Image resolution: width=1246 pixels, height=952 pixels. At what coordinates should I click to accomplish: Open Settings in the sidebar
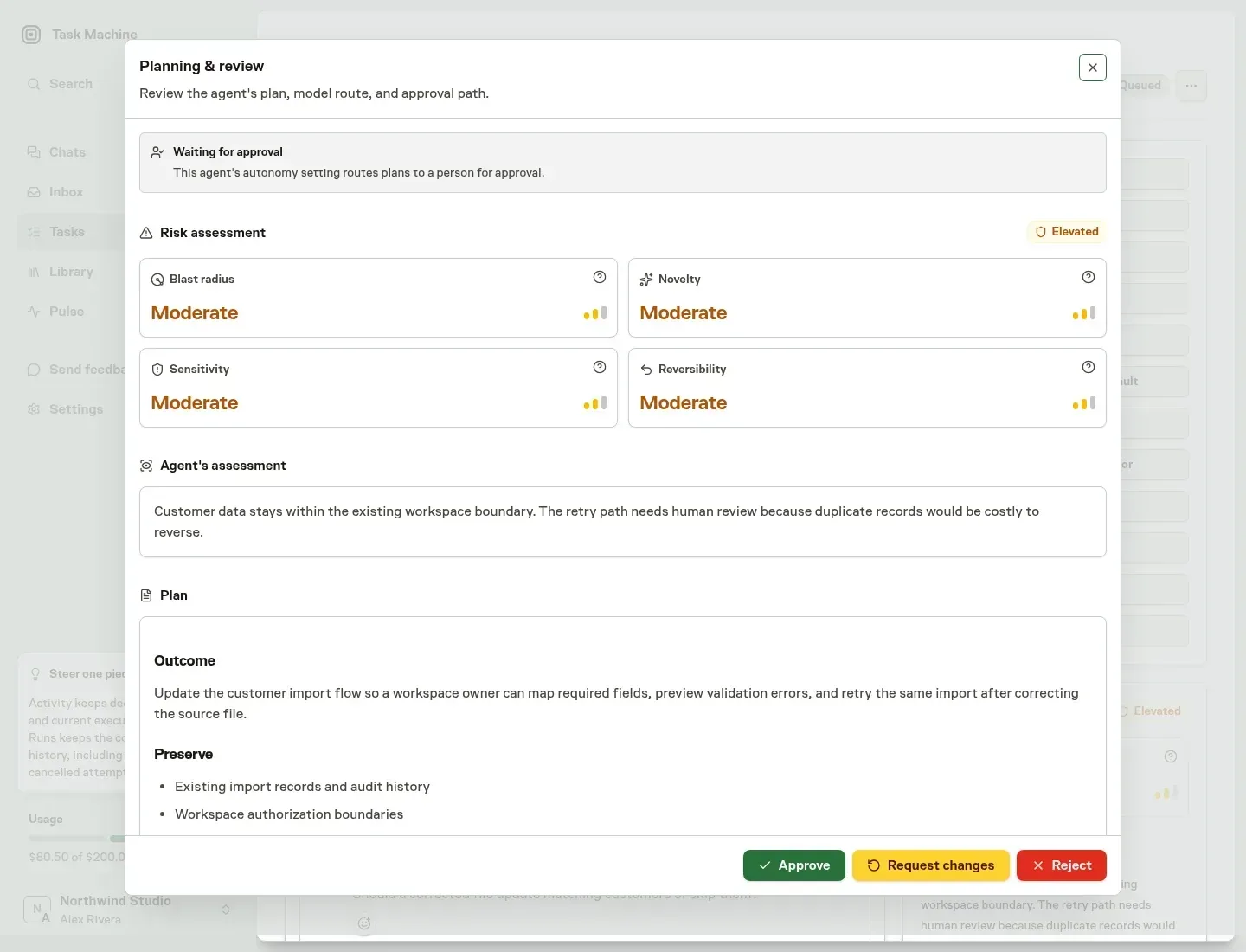click(x=71, y=409)
